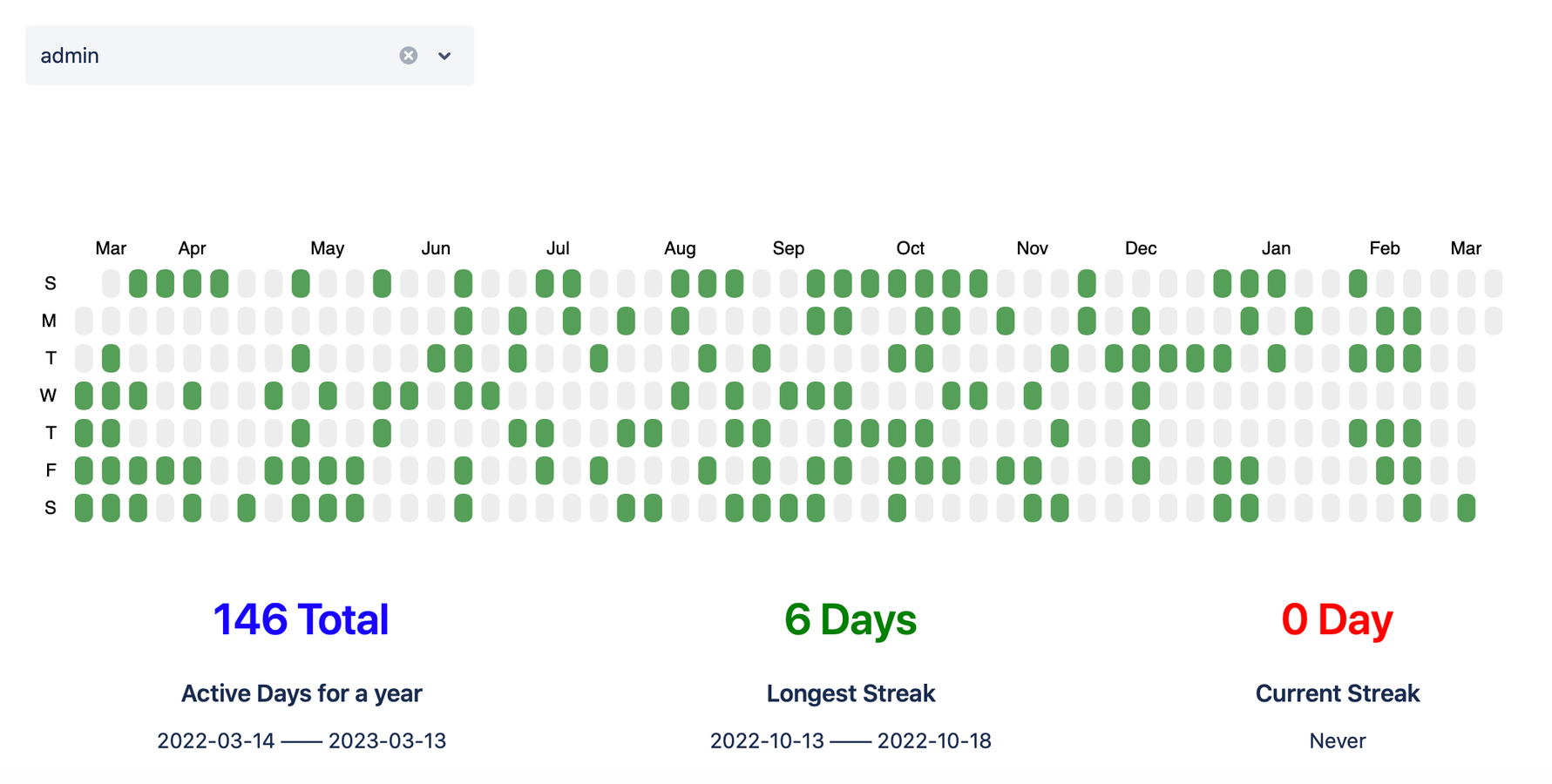Click the 6 Days longest streak value
Screen dimensions: 1552x784
click(851, 619)
